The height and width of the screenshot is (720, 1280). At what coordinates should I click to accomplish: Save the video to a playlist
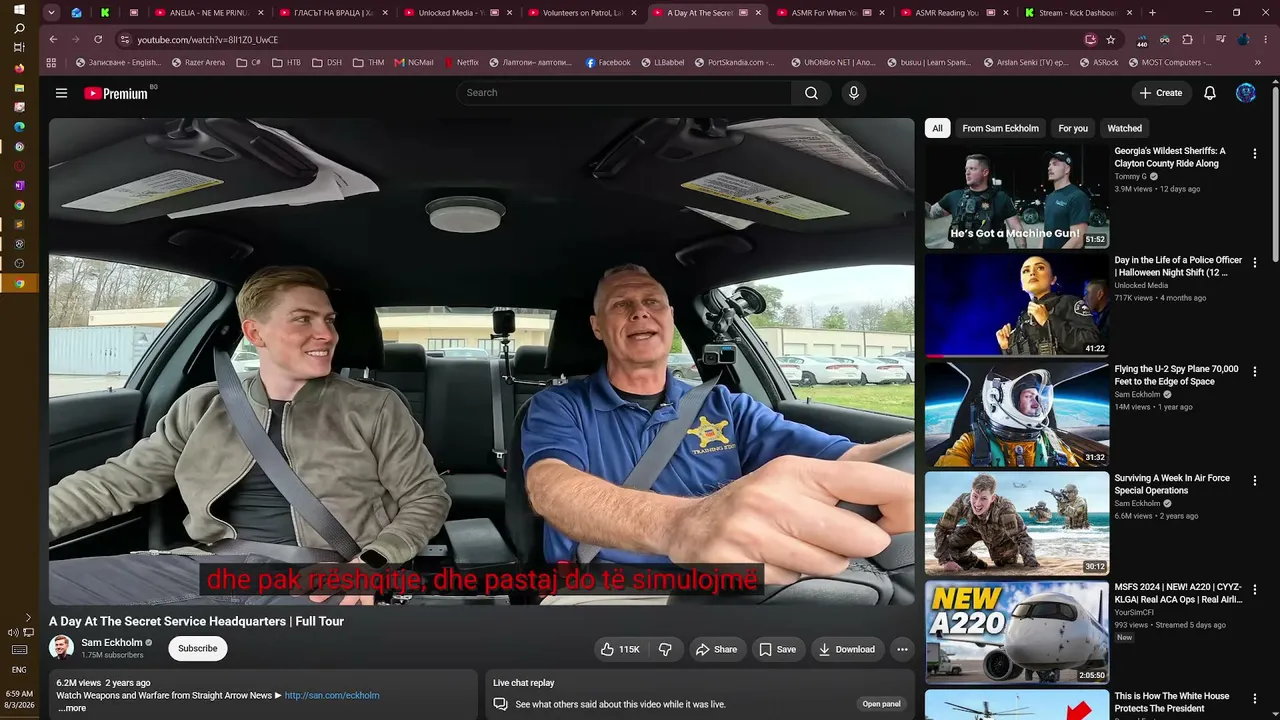pos(778,649)
